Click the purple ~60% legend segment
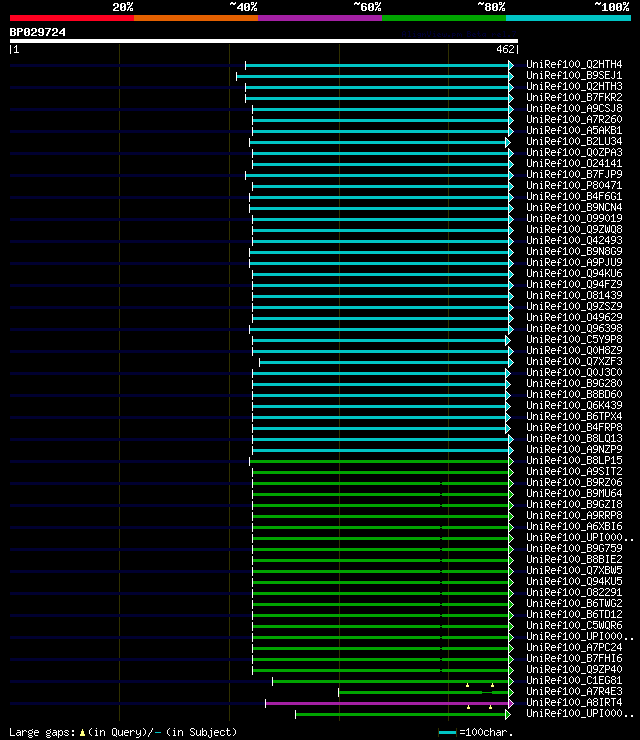Viewport: 640px width, 740px height. [320, 18]
